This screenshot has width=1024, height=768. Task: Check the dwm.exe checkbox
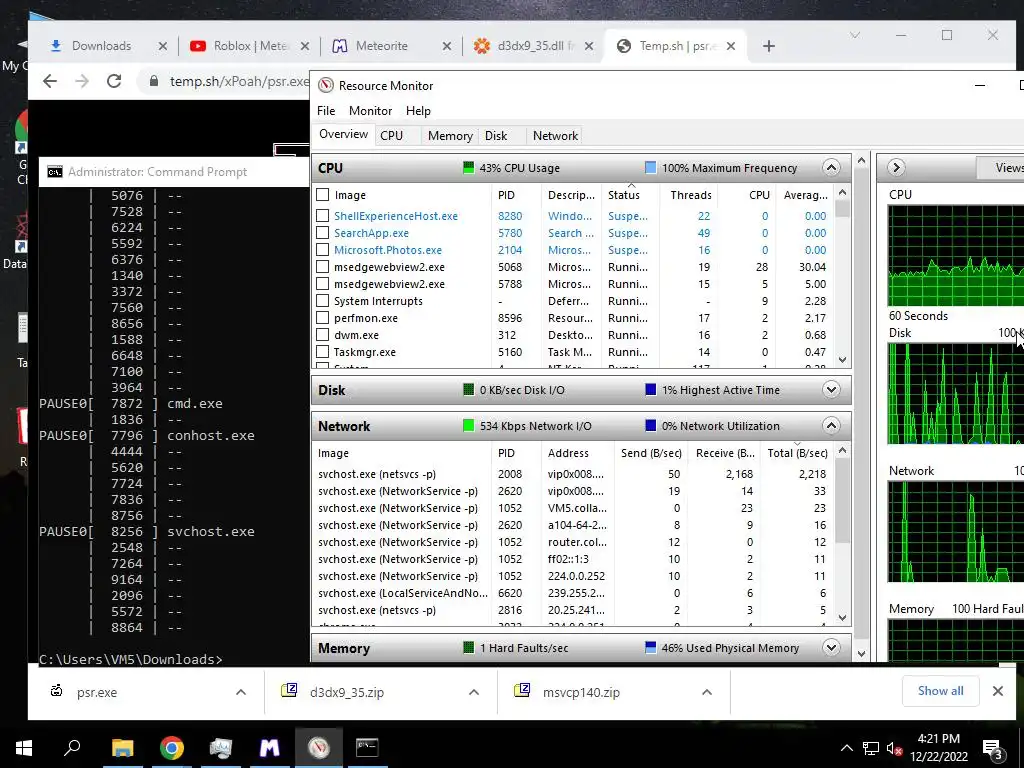322,334
